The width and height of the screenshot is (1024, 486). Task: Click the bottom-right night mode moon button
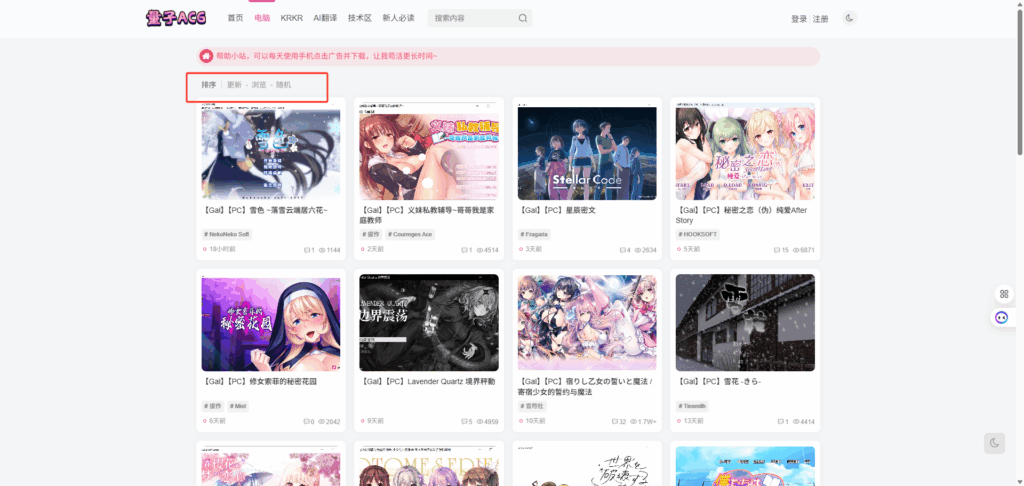click(994, 443)
